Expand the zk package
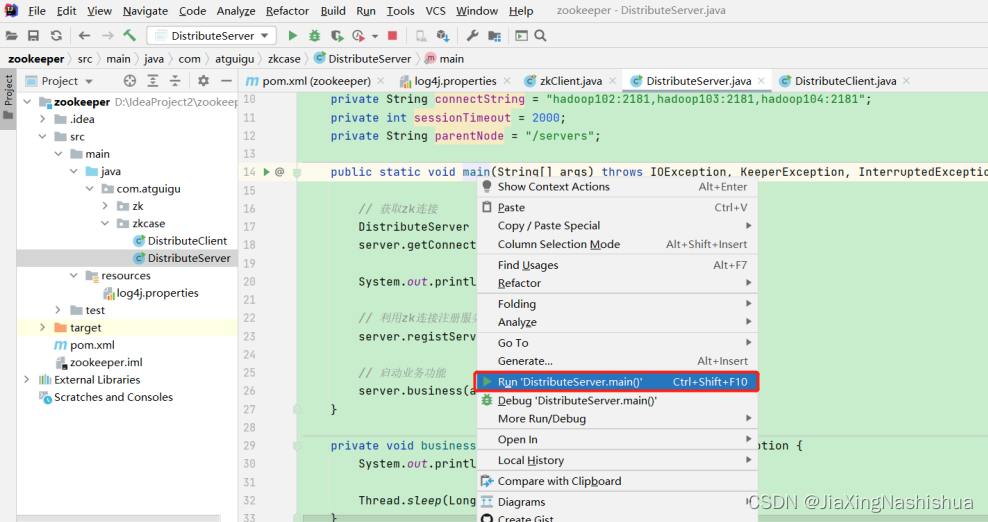The width and height of the screenshot is (988, 522). [x=105, y=206]
